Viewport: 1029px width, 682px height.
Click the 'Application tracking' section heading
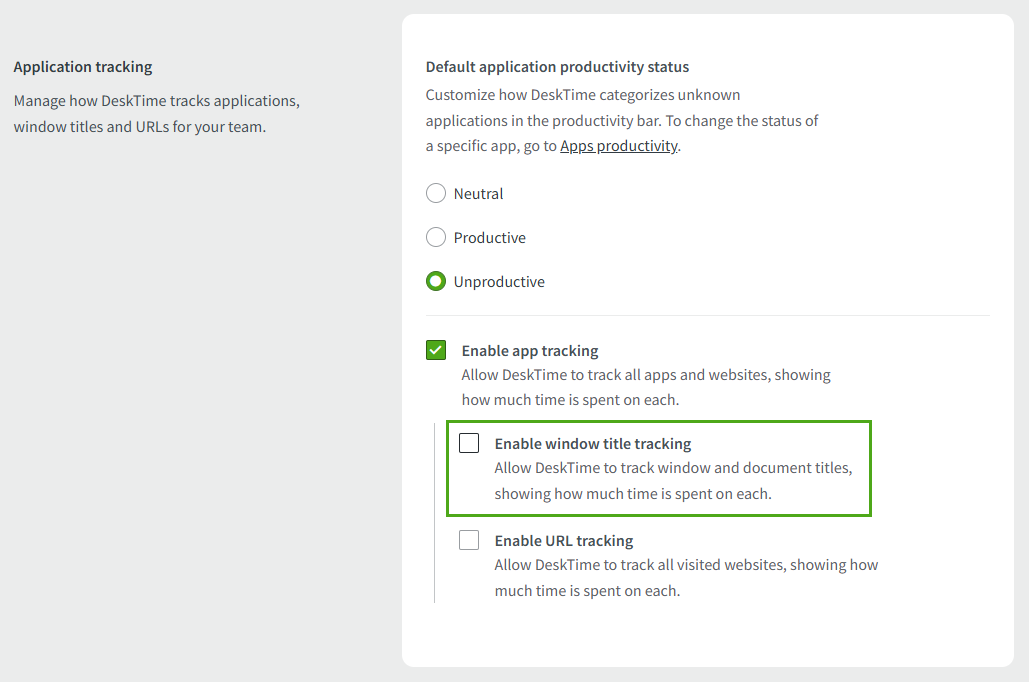point(83,67)
